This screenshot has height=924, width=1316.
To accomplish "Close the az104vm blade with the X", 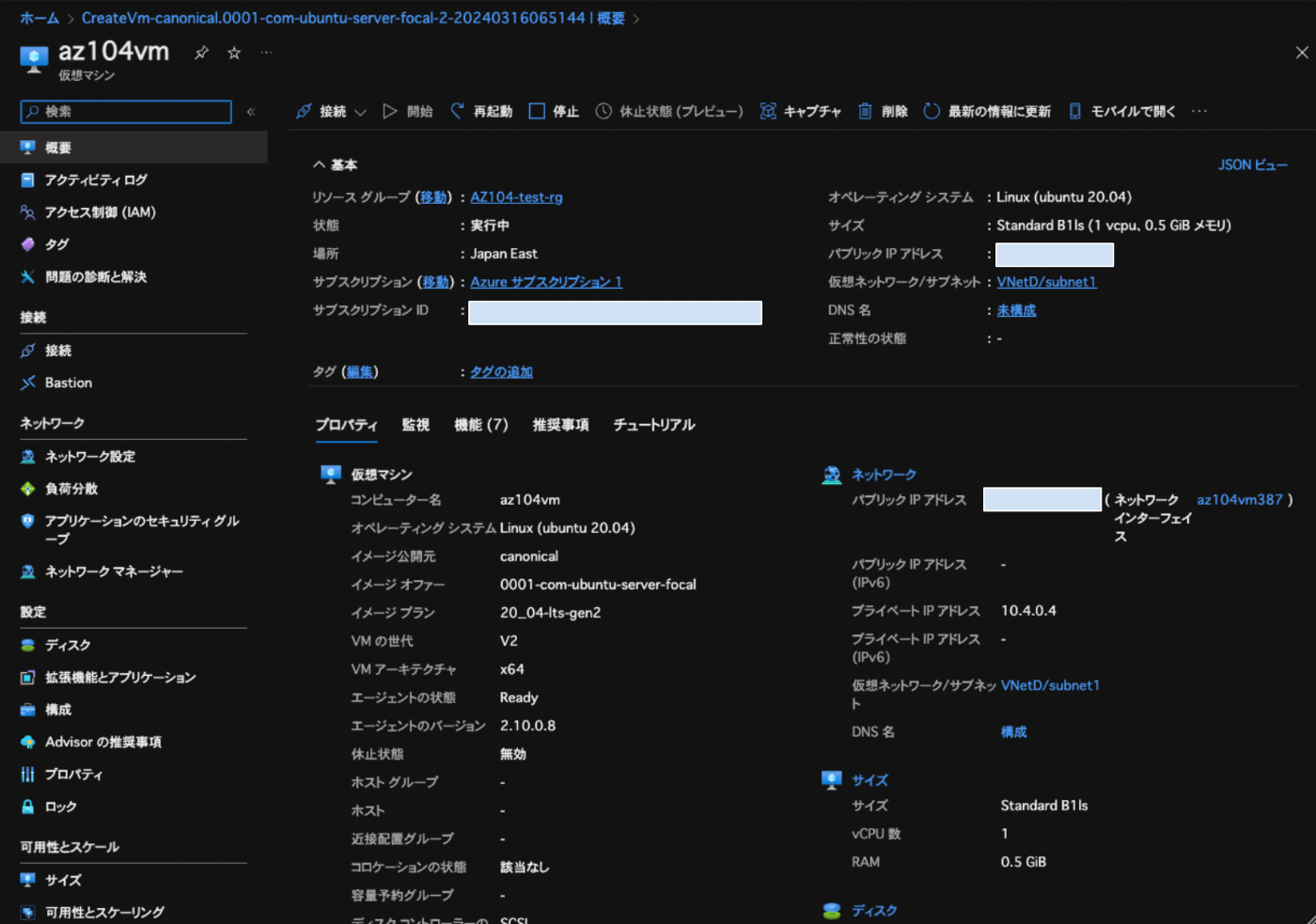I will tap(1302, 53).
